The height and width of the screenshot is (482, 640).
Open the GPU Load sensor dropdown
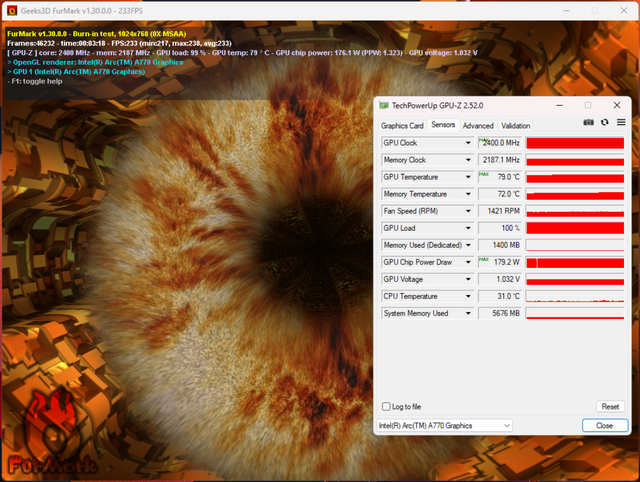(468, 228)
